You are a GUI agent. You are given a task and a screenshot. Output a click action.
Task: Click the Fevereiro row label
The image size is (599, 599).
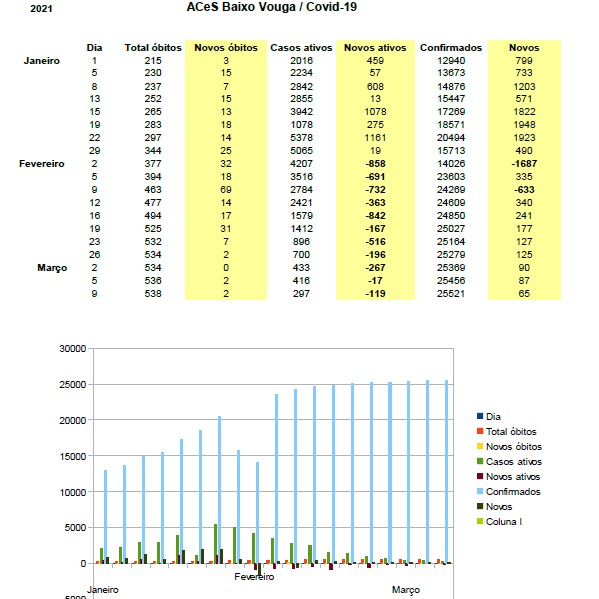point(42,164)
